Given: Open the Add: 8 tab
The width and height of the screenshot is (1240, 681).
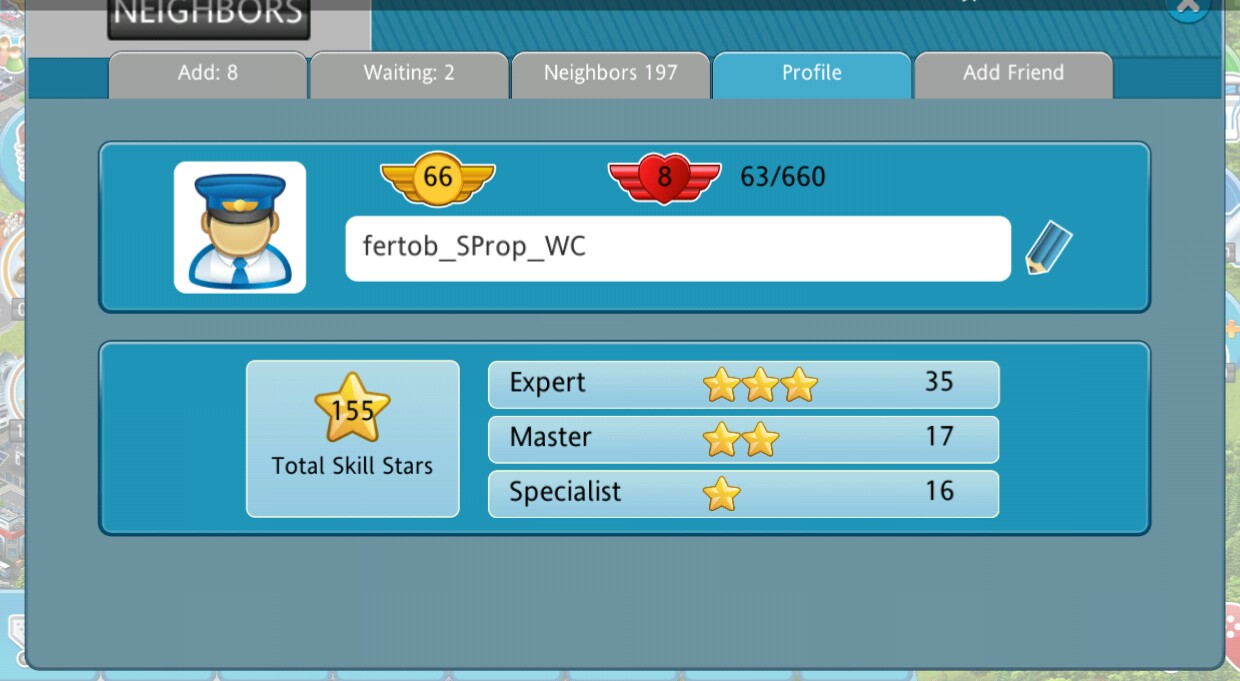Looking at the screenshot, I should pyautogui.click(x=208, y=74).
